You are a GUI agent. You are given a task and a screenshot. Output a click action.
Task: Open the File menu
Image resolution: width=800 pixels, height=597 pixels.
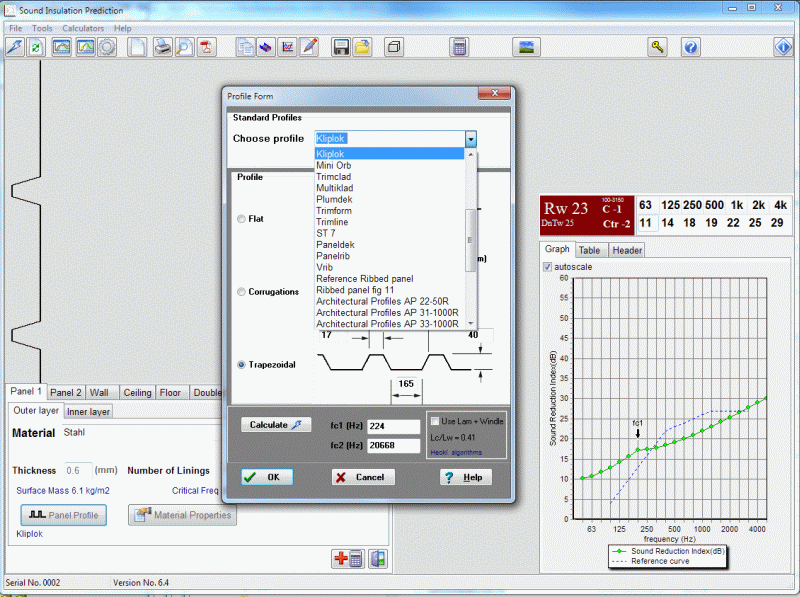(15, 29)
